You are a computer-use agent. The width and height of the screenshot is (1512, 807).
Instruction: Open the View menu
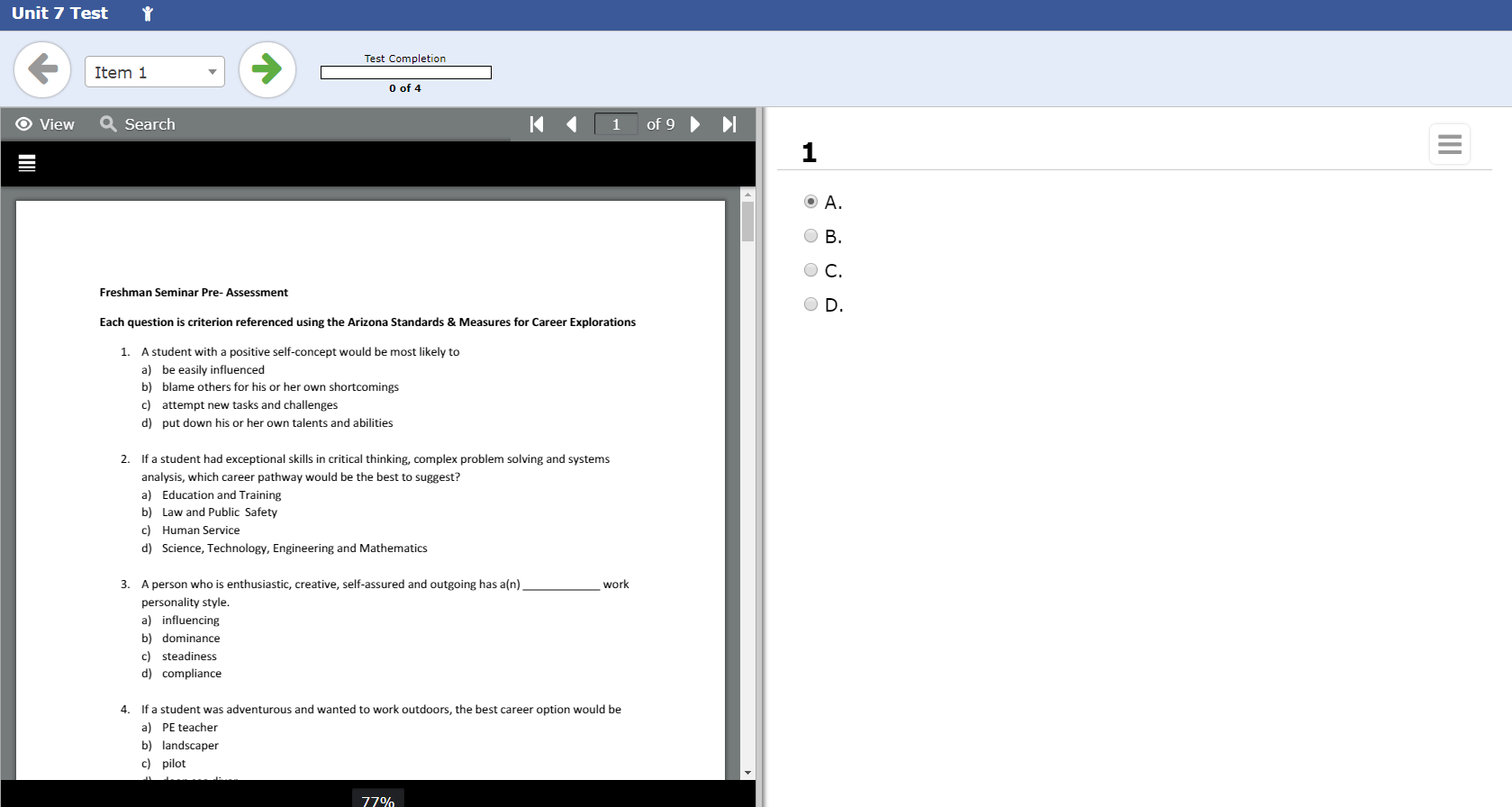tap(45, 124)
